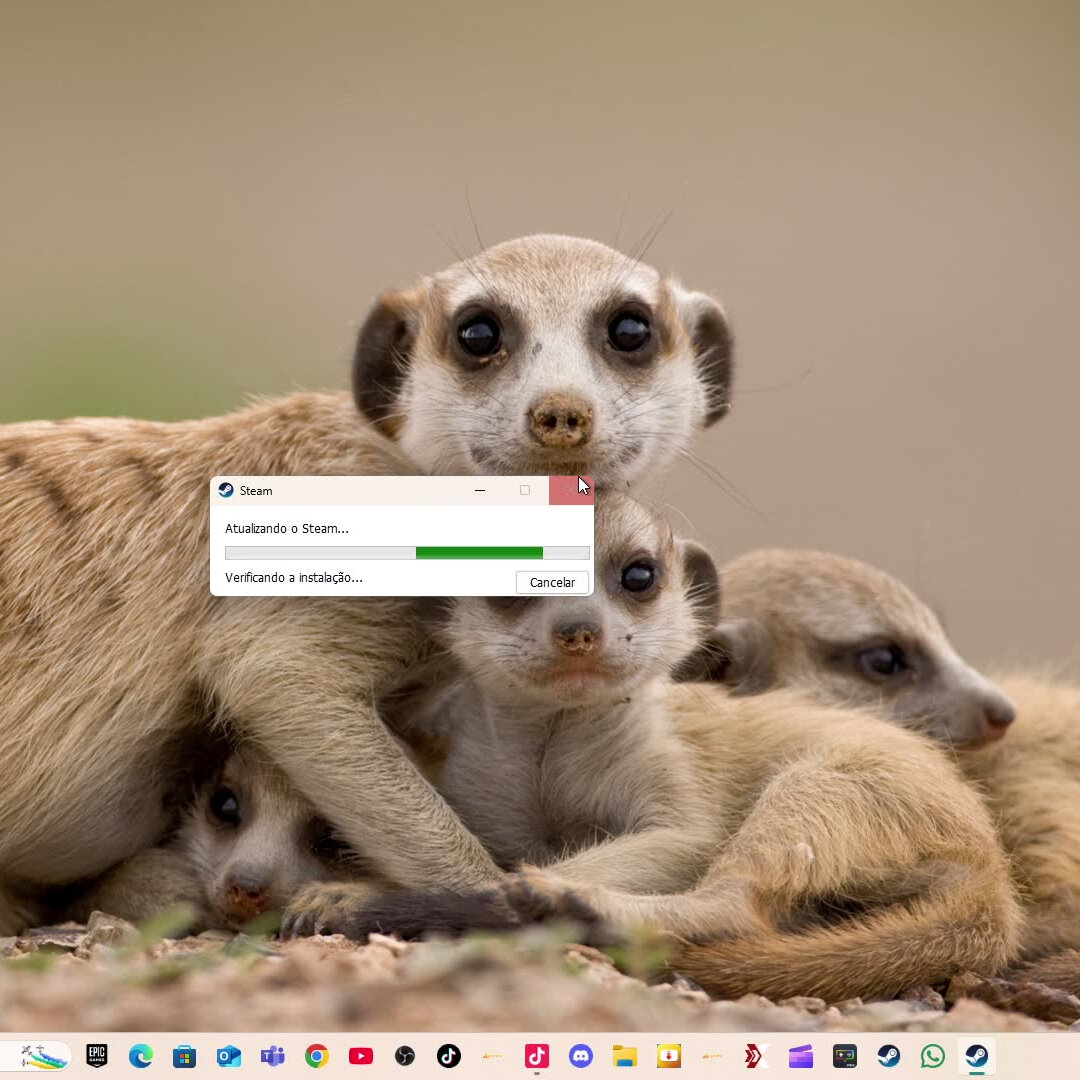Launch Clipchamp video editor from the taskbar
This screenshot has width=1080, height=1080.
tap(801, 1056)
